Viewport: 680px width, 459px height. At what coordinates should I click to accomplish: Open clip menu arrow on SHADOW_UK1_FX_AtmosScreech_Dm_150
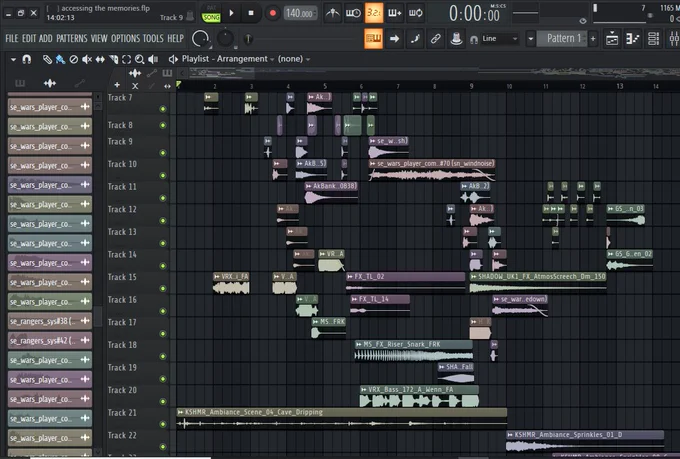click(x=474, y=276)
